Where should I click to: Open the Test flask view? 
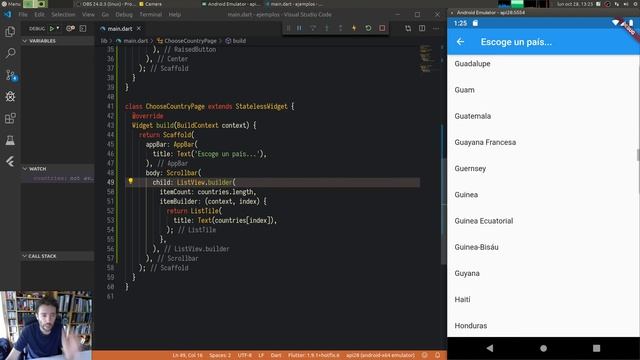10,140
